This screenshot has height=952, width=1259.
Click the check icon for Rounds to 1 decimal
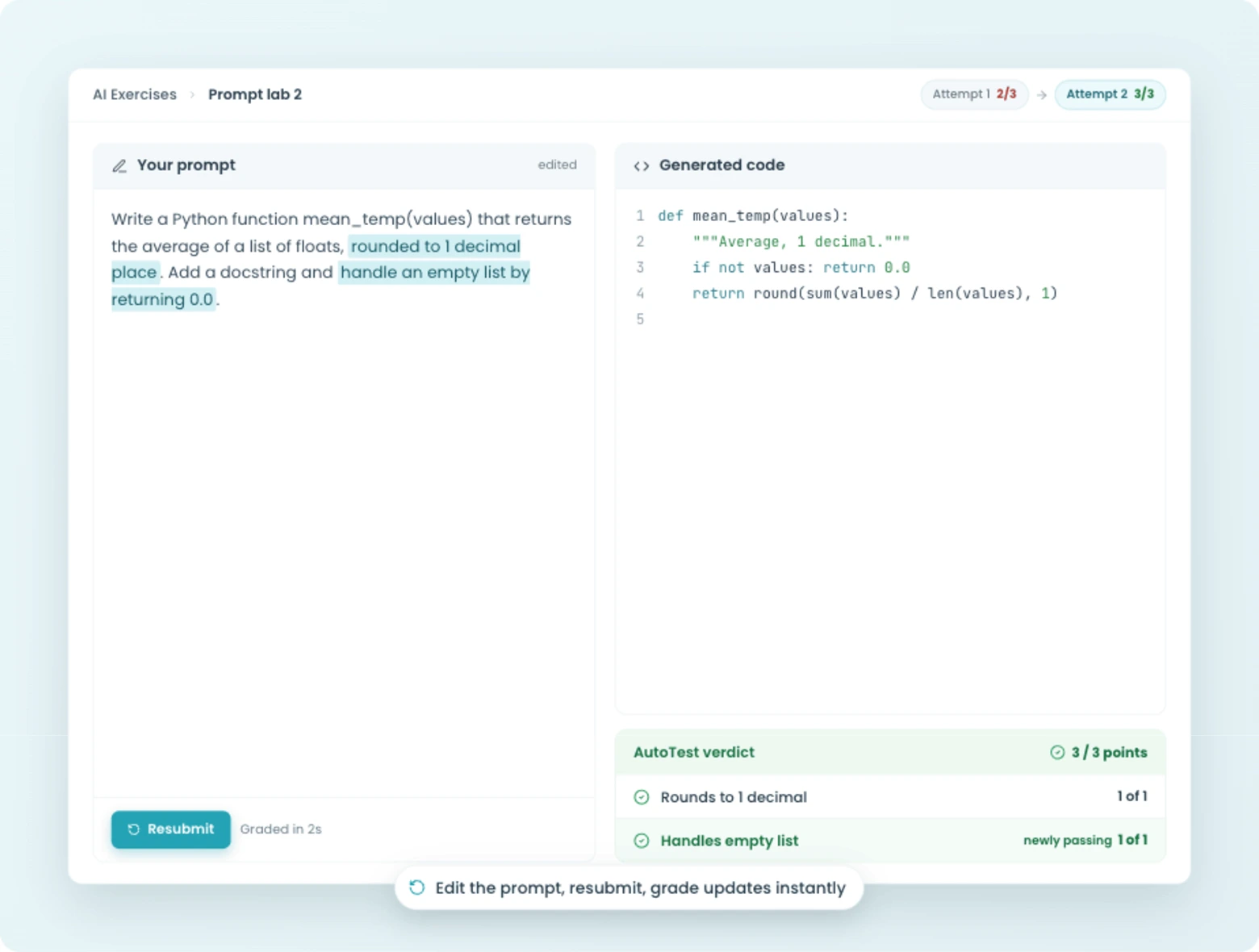(642, 797)
